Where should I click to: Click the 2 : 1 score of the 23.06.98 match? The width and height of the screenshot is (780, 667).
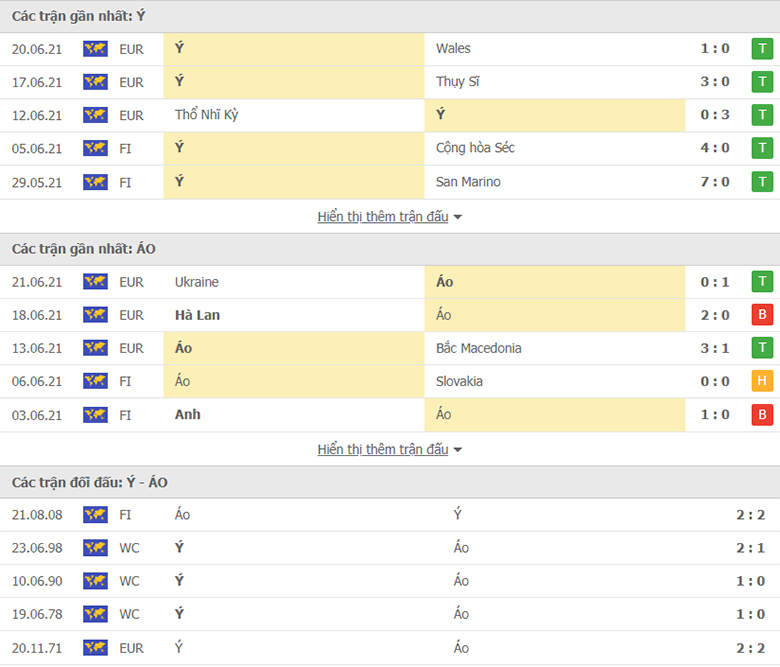pos(750,548)
